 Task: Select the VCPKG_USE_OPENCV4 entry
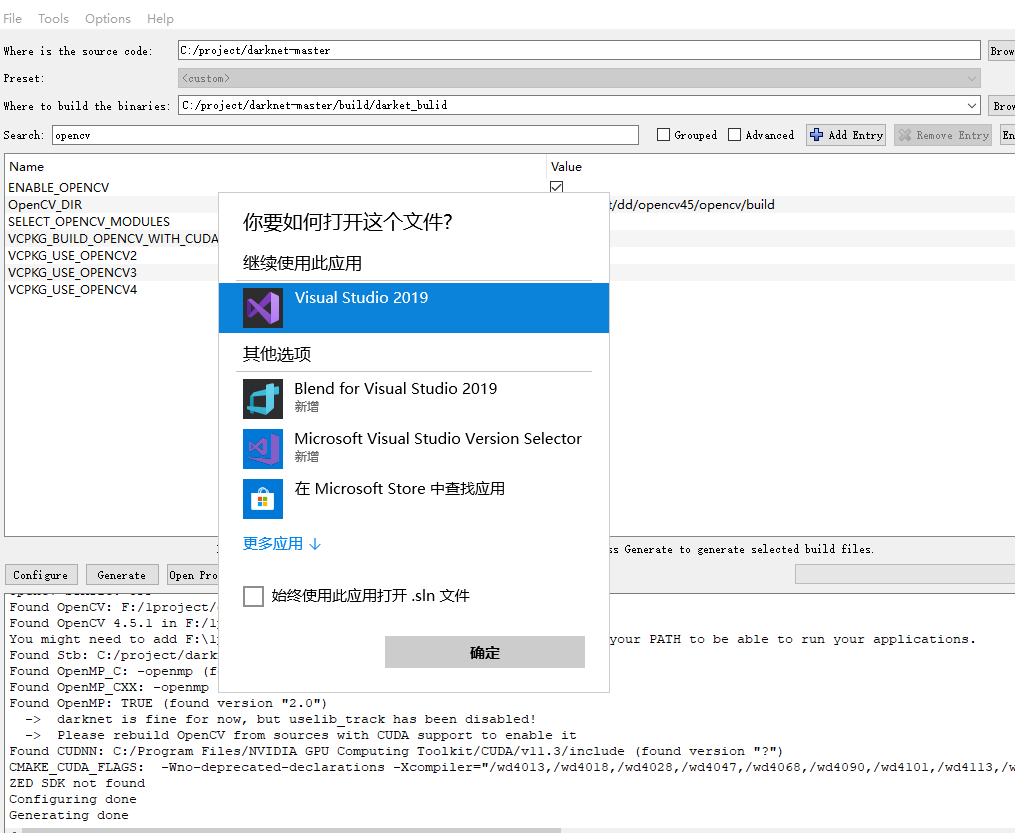point(72,289)
